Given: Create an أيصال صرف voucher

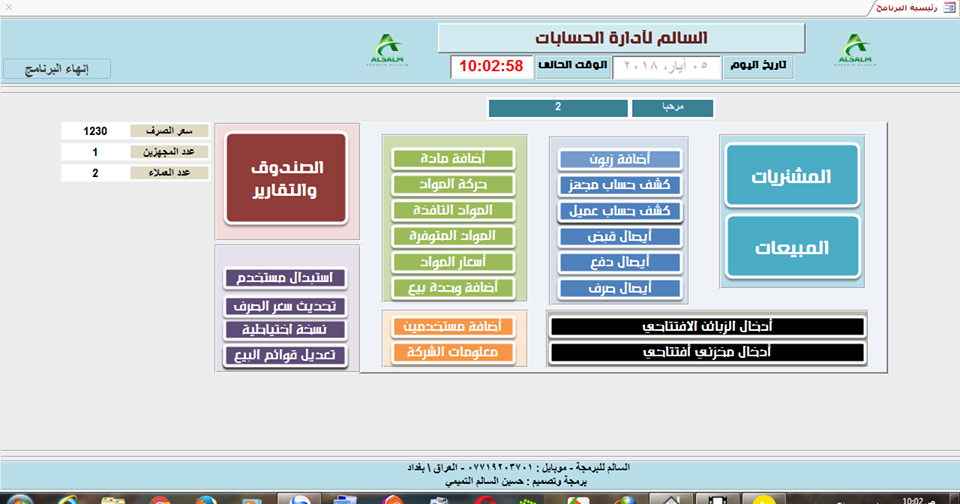Looking at the screenshot, I should coord(620,288).
